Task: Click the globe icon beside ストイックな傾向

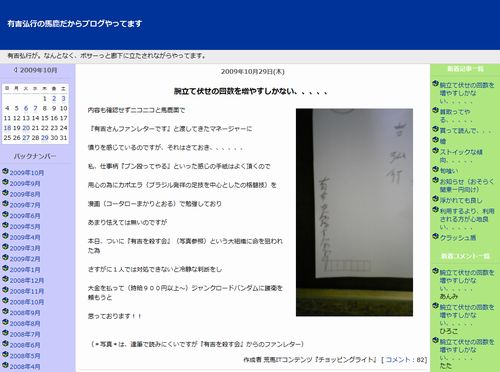Action: [435, 151]
